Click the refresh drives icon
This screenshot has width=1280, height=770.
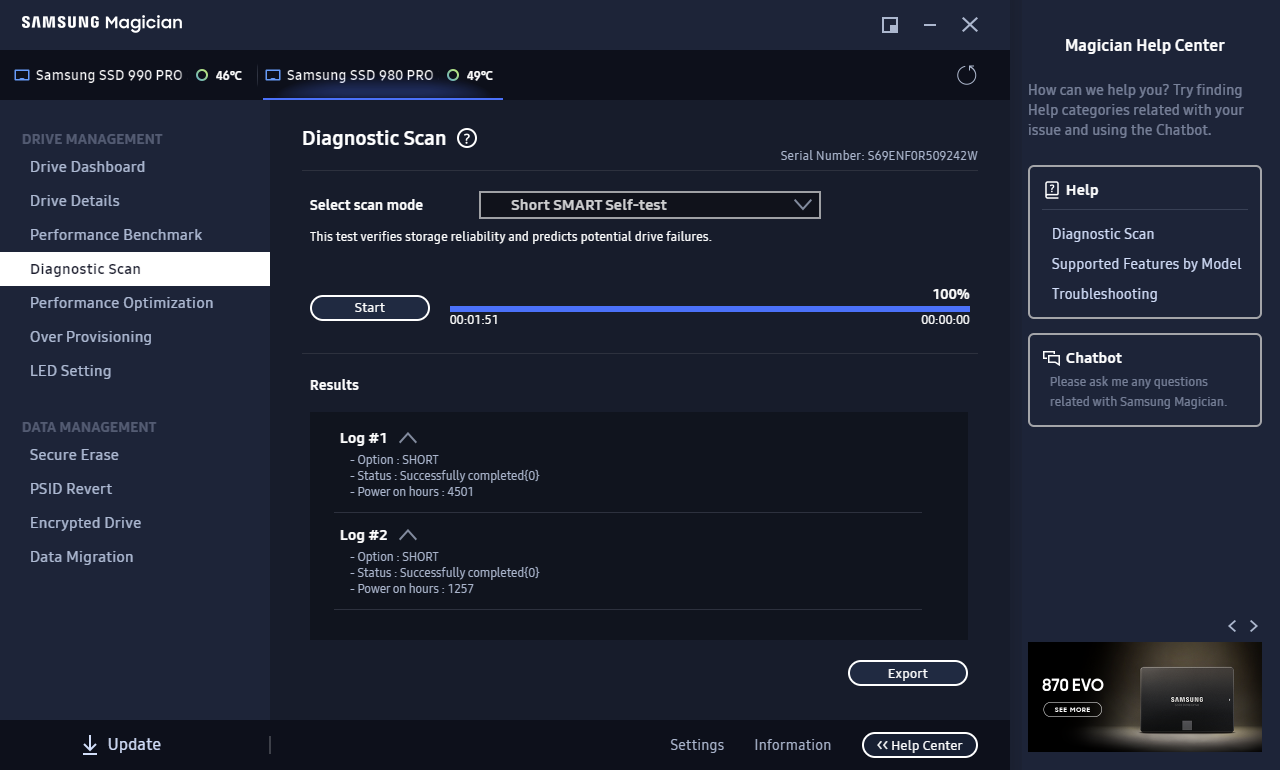(967, 75)
